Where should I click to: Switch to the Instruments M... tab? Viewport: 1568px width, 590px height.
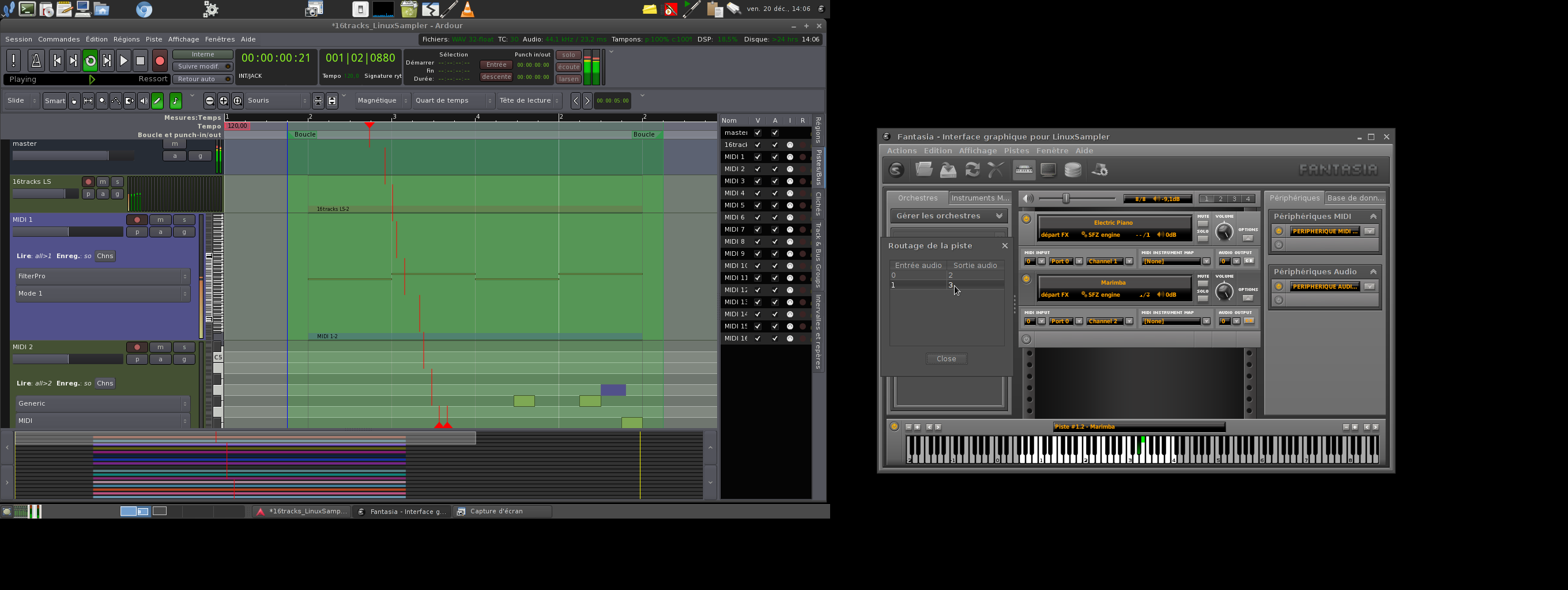click(x=979, y=198)
